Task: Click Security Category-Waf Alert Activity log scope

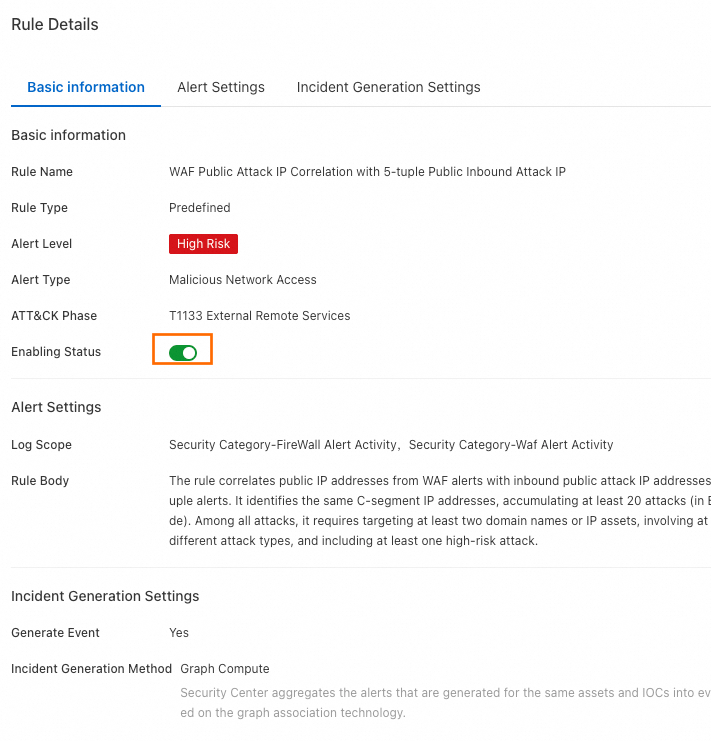Action: 511,445
